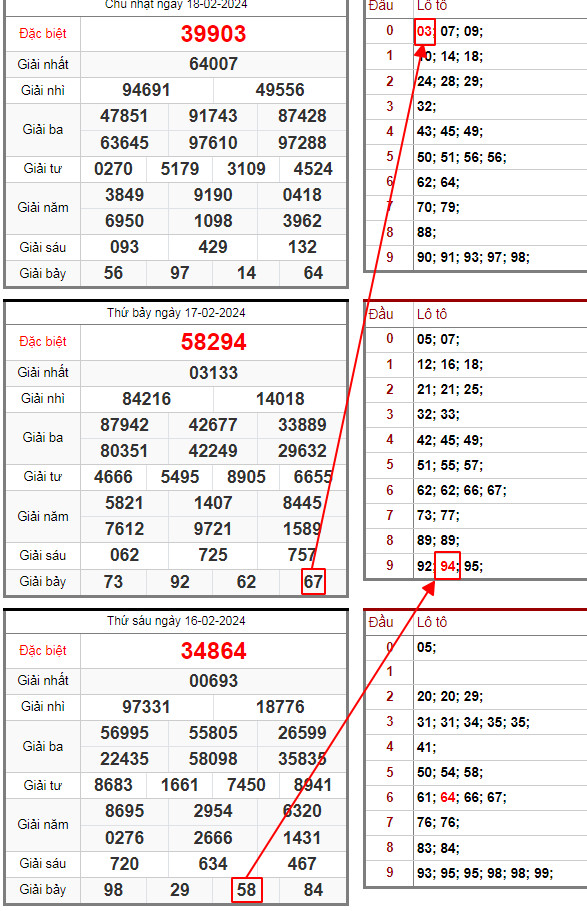Click the red lô tô number 64
The image size is (587, 911).
pyautogui.click(x=448, y=797)
